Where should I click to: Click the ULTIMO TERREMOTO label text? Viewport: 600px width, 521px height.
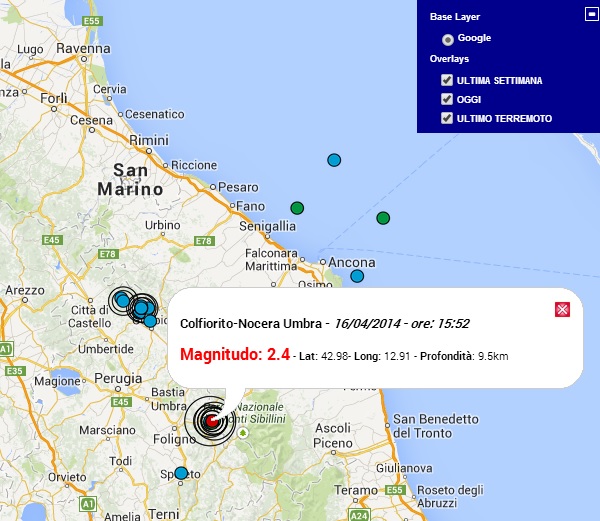[x=504, y=118]
